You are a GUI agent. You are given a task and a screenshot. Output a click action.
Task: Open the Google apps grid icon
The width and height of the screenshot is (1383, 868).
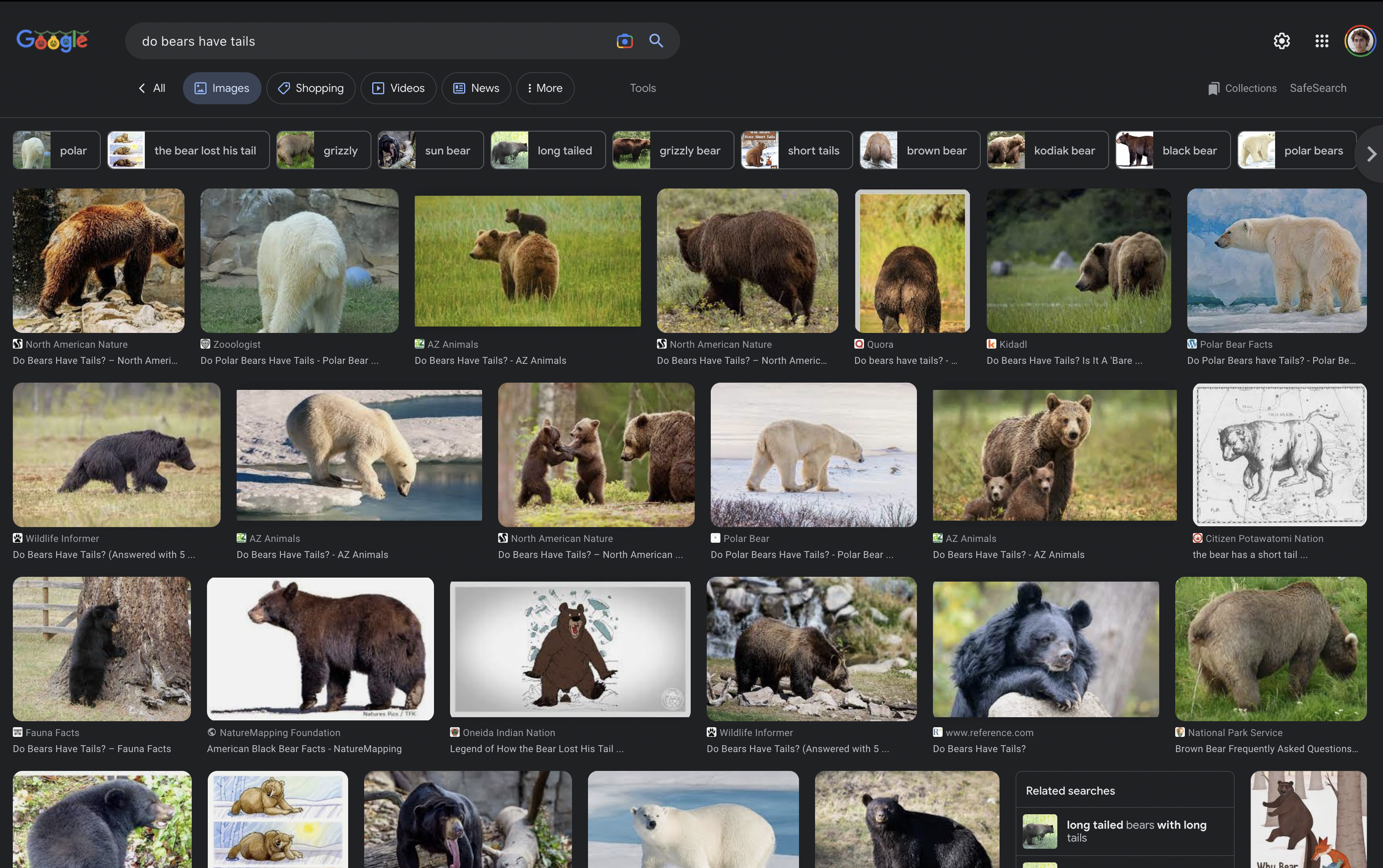(x=1322, y=41)
